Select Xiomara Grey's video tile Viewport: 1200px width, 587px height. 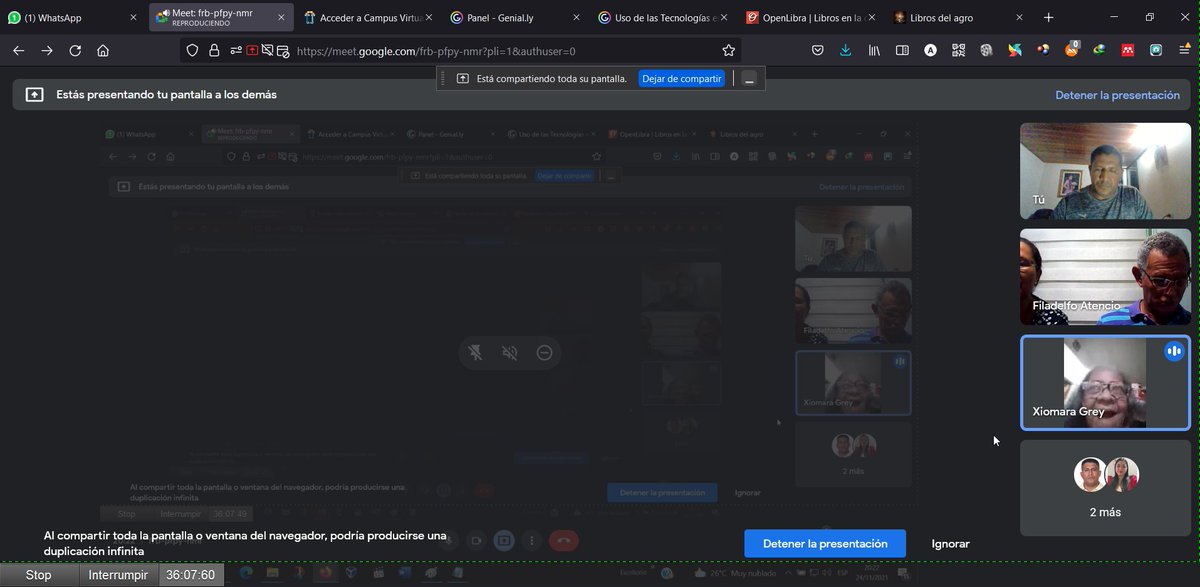(x=1105, y=382)
